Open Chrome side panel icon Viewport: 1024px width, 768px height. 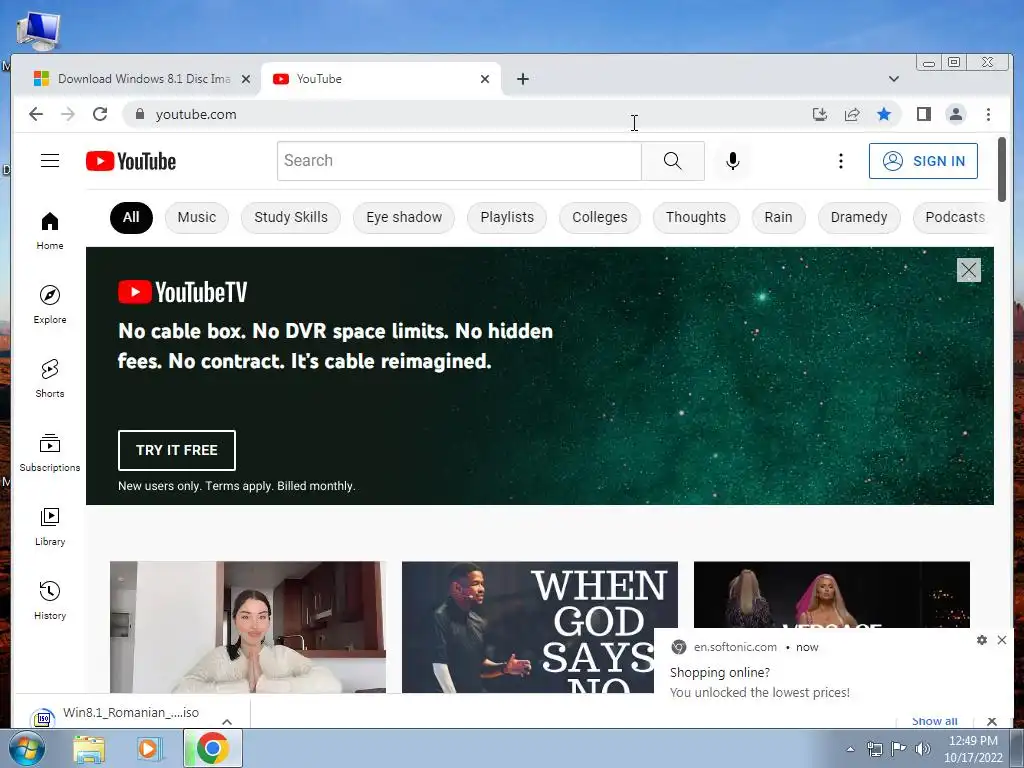click(x=923, y=114)
